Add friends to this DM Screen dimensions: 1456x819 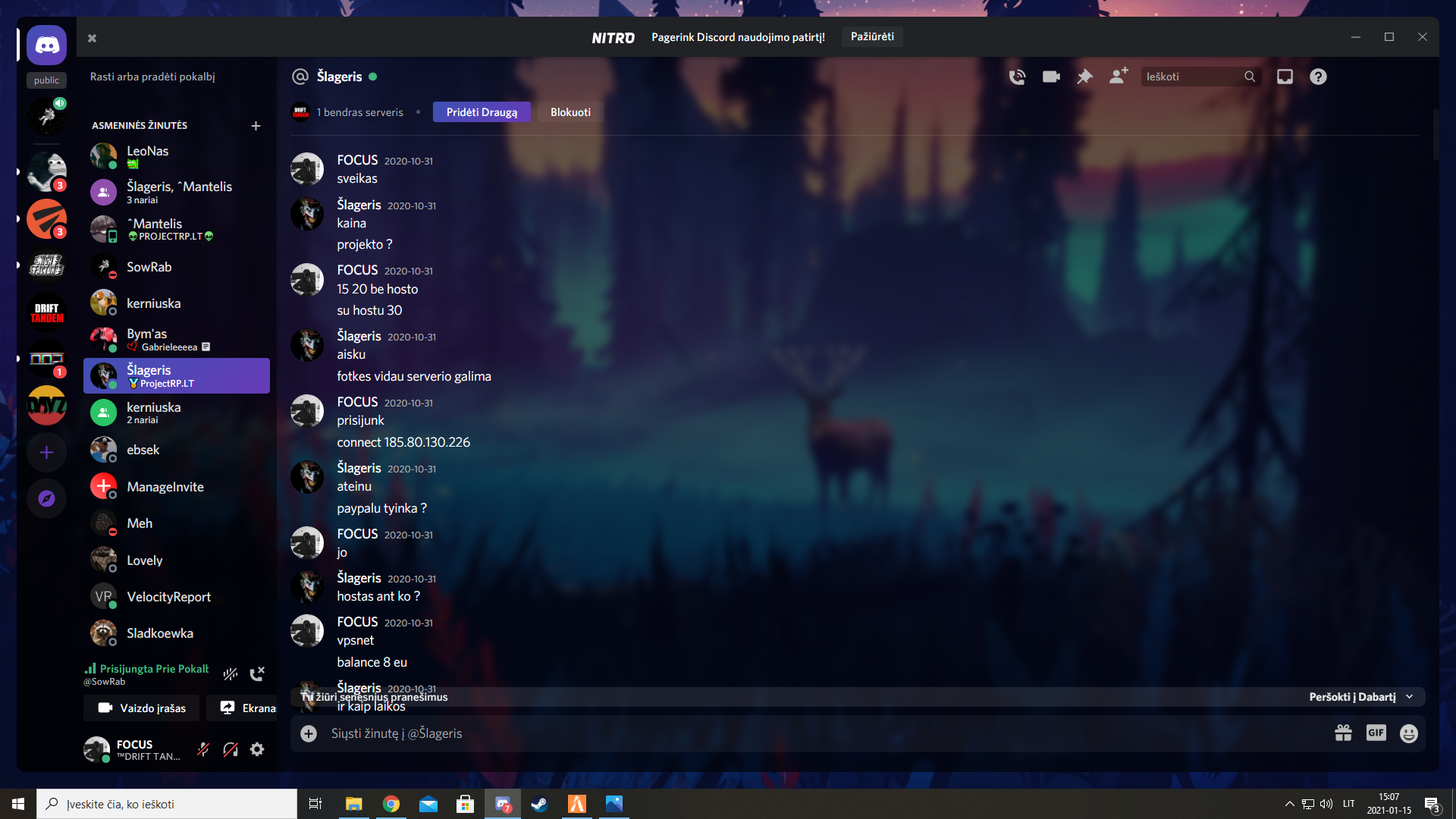[x=1119, y=76]
